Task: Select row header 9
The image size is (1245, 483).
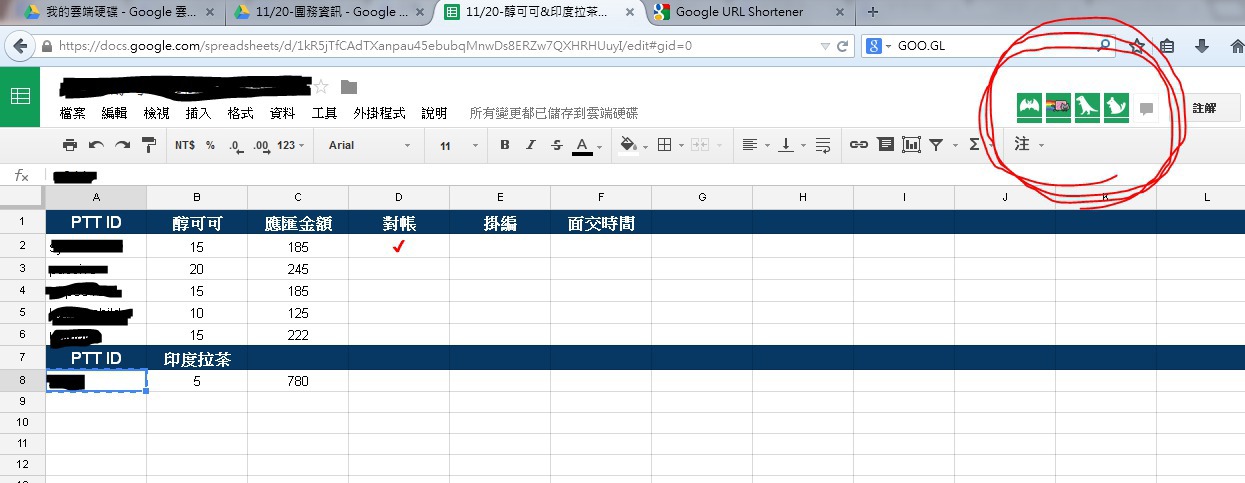Action: pos(22,401)
